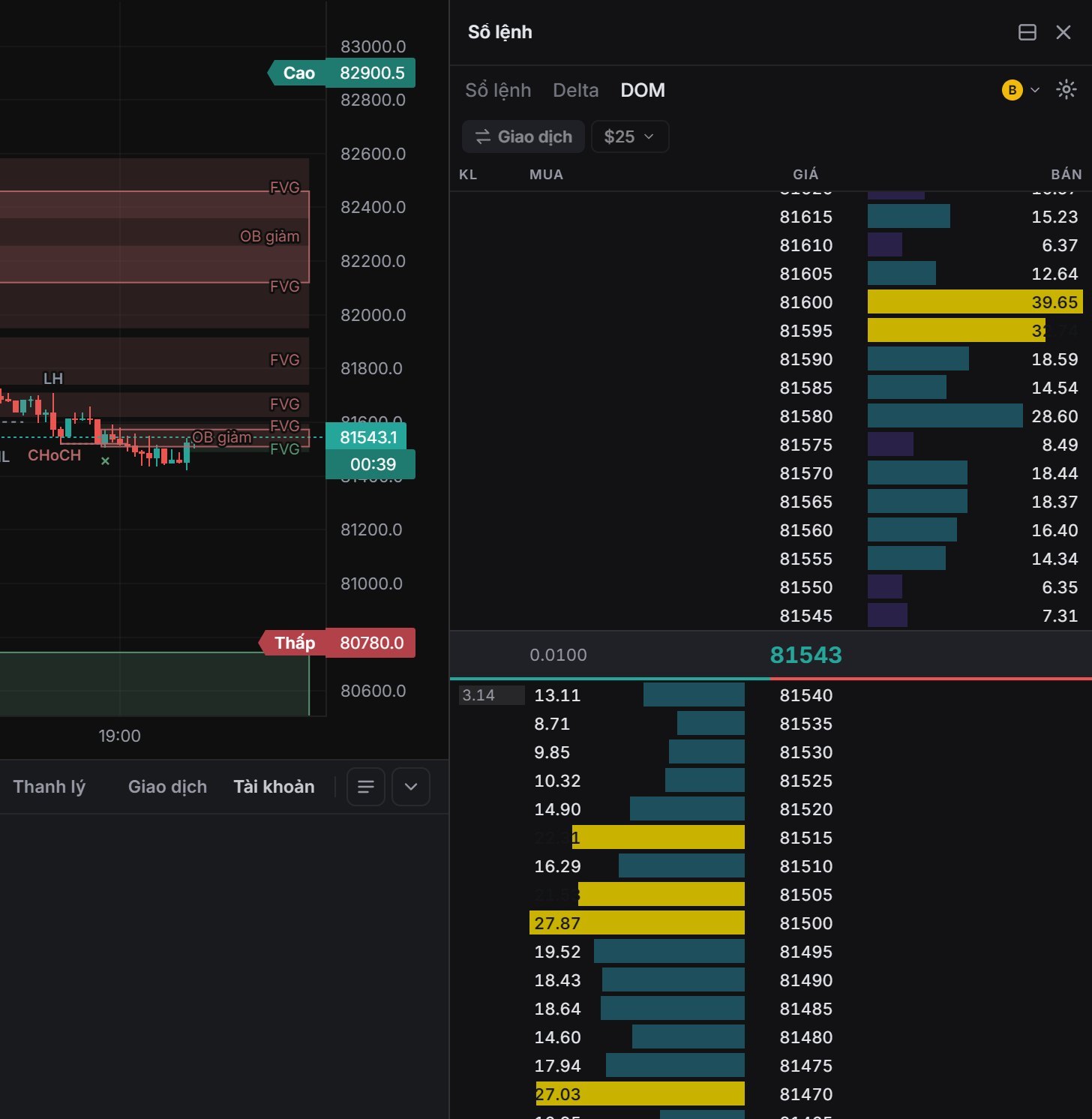Click the OB giảm label near 82200
1092x1119 pixels.
269,236
